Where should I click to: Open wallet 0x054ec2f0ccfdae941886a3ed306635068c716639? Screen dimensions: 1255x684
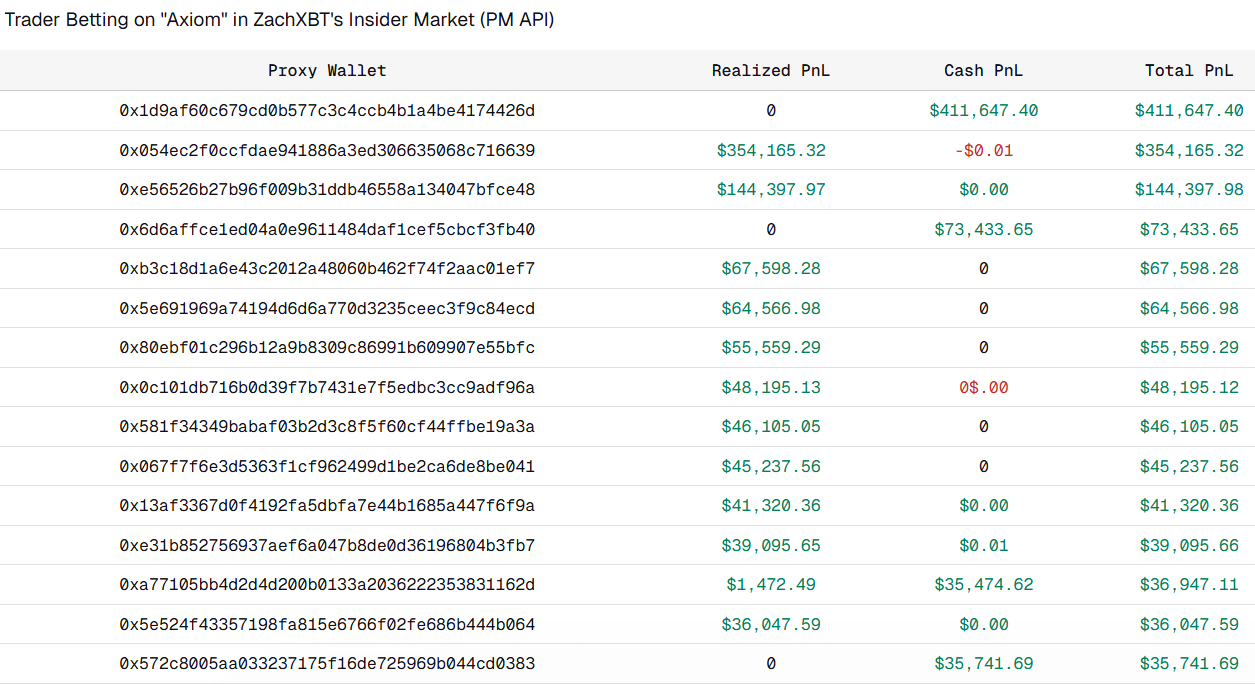[327, 149]
